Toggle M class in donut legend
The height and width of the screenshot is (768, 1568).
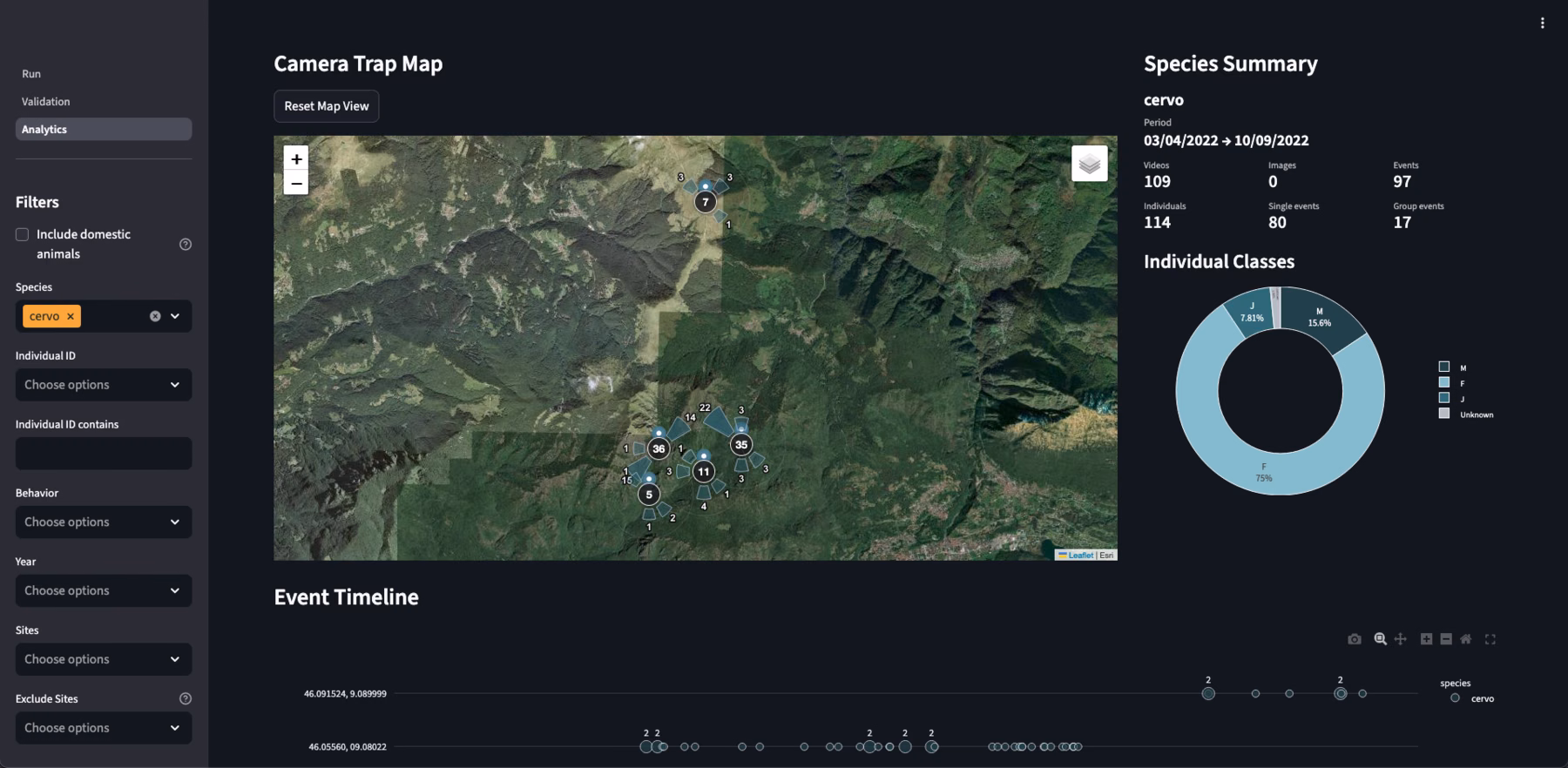[1452, 367]
